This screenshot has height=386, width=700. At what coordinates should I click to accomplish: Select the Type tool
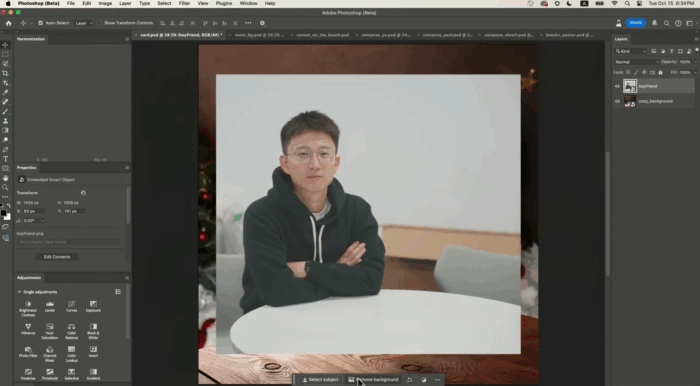(x=5, y=159)
